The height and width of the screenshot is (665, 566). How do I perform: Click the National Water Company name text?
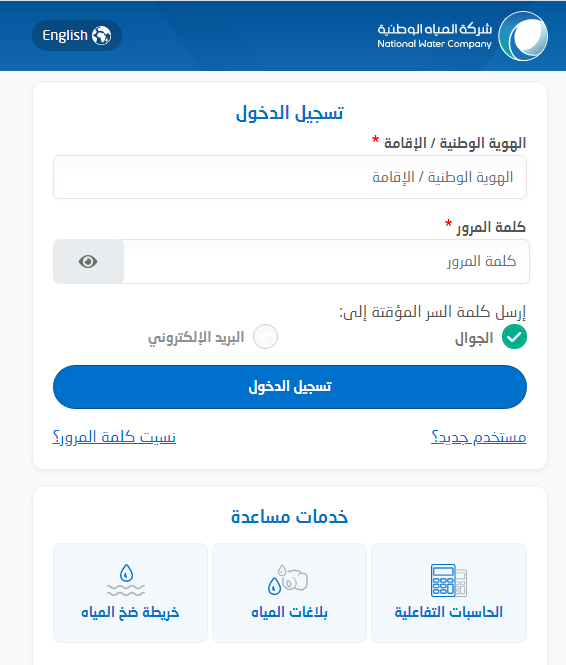435,36
